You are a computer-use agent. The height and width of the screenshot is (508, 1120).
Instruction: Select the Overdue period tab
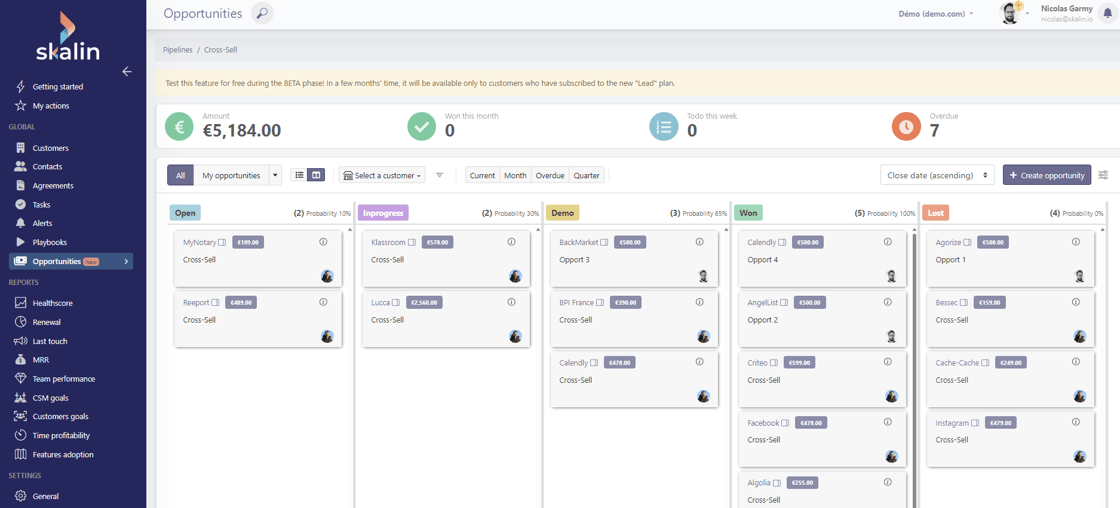click(x=549, y=175)
